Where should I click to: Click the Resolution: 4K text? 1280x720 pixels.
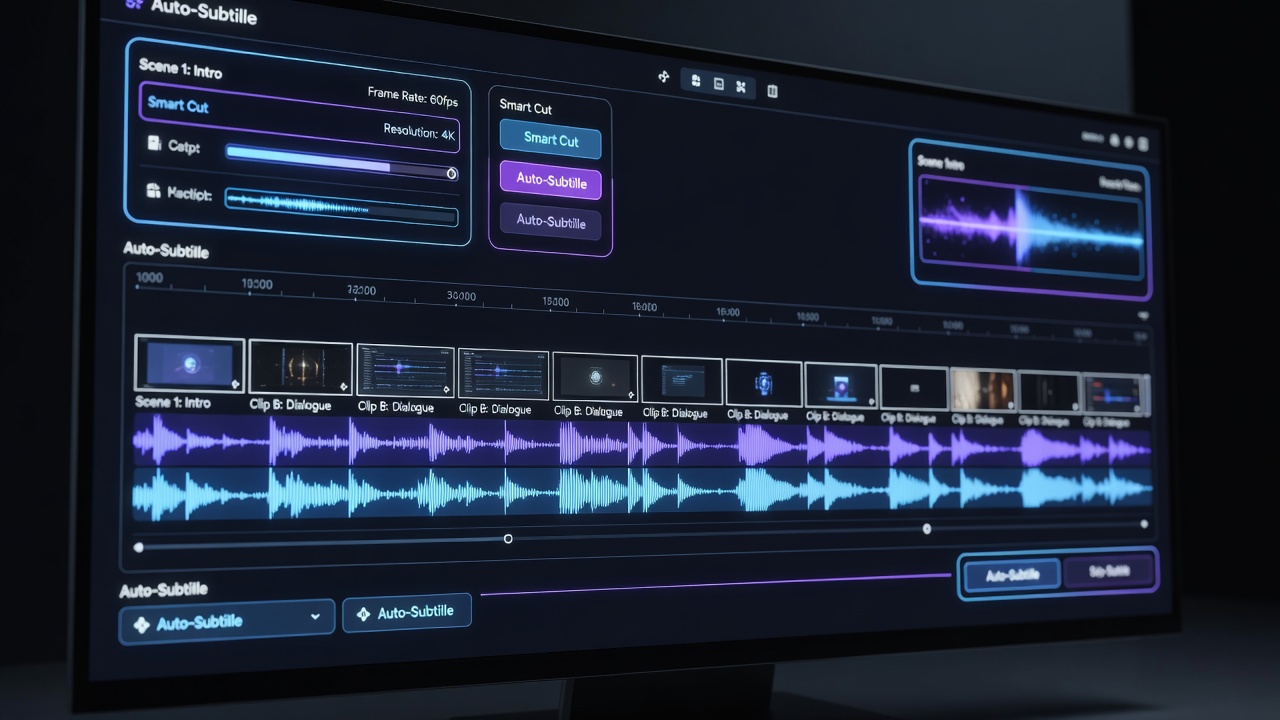tap(420, 132)
